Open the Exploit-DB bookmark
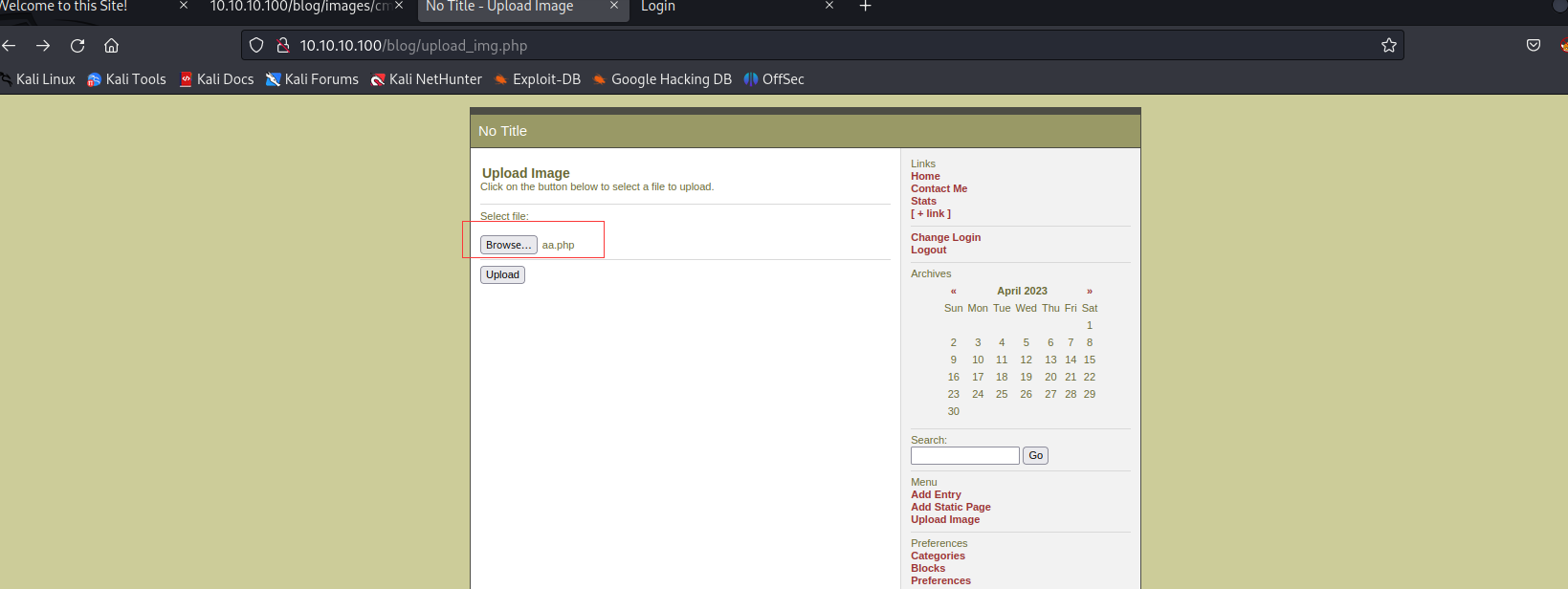Viewport: 1568px width, 589px height. click(x=537, y=79)
